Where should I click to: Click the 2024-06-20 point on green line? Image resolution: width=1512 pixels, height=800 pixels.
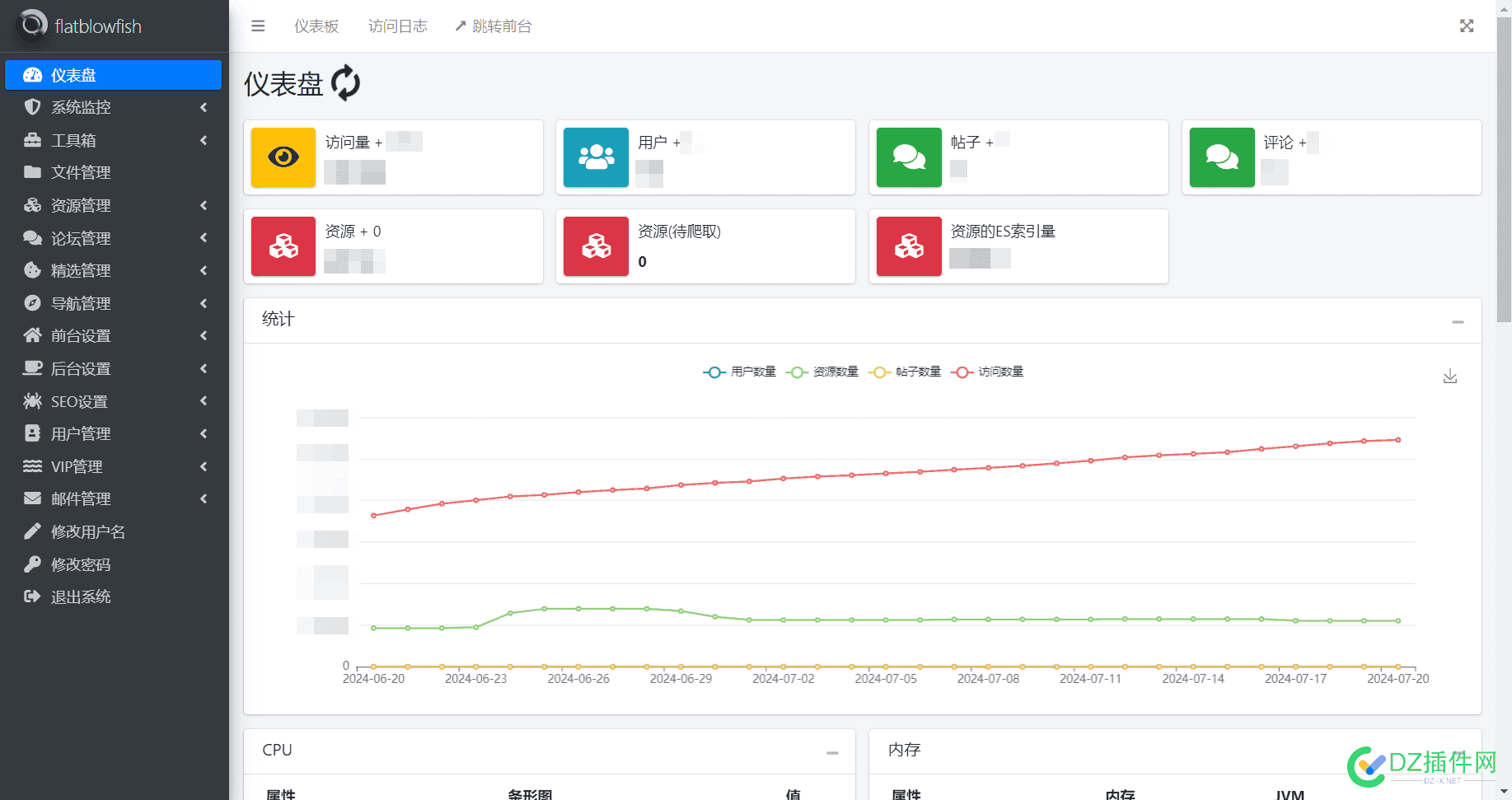(x=373, y=628)
